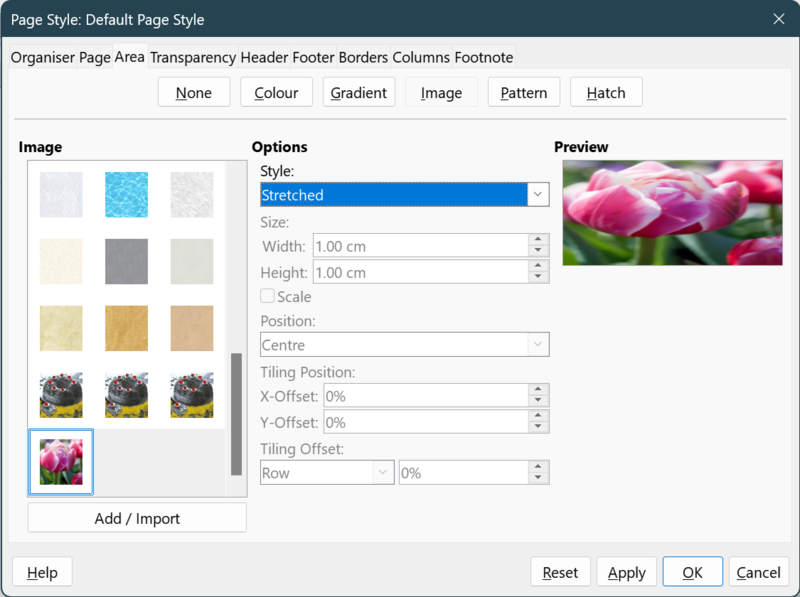Open the Borders tab
Image resolution: width=800 pixels, height=597 pixels.
tap(363, 57)
